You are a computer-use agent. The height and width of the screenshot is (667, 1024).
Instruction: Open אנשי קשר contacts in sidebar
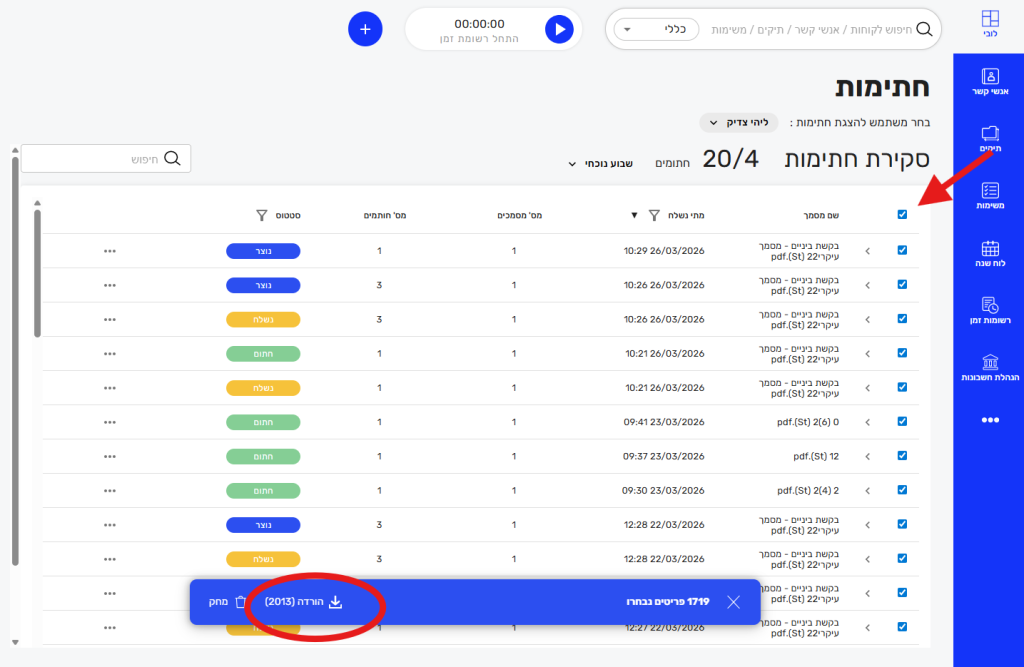(x=989, y=82)
